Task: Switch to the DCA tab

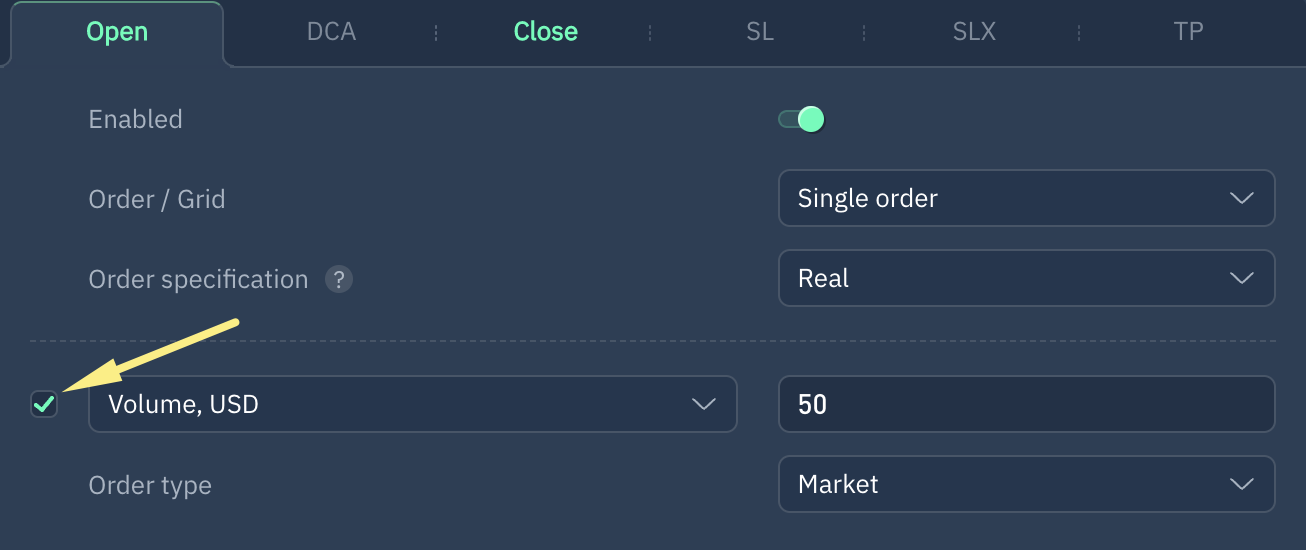Action: tap(331, 32)
